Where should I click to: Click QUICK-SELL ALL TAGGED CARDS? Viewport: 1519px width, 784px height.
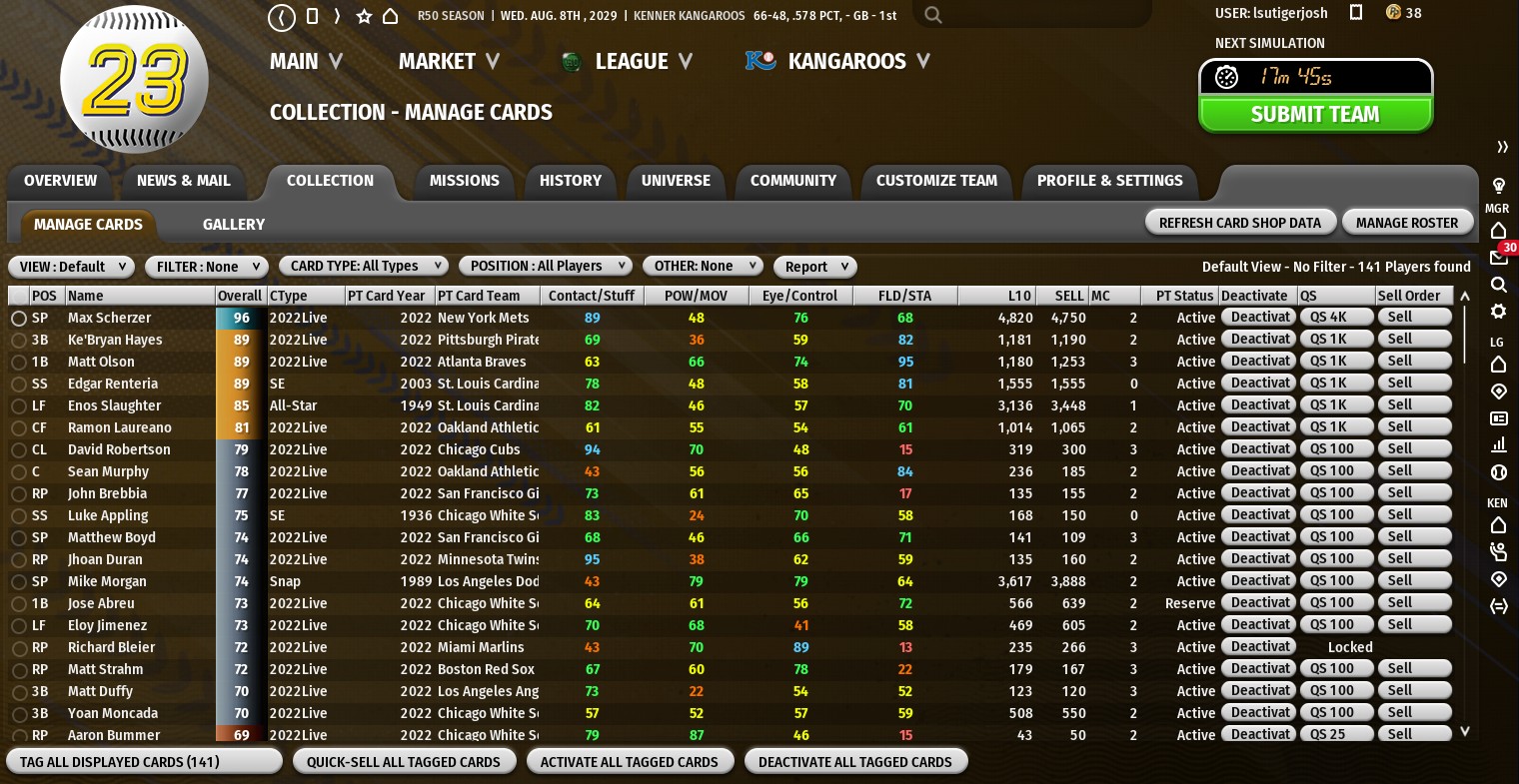coord(404,762)
